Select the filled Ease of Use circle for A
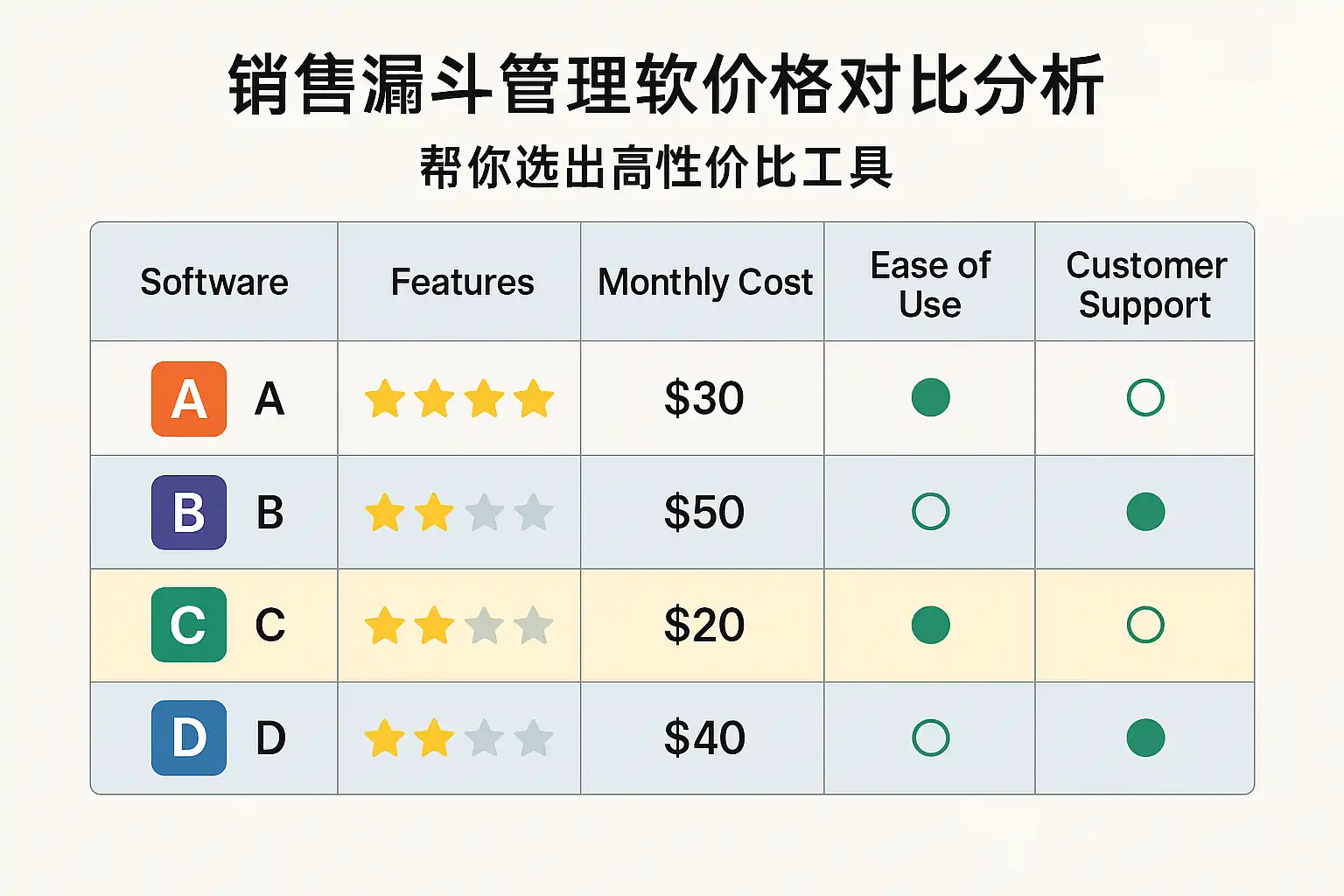Image resolution: width=1344 pixels, height=896 pixels. (930, 397)
